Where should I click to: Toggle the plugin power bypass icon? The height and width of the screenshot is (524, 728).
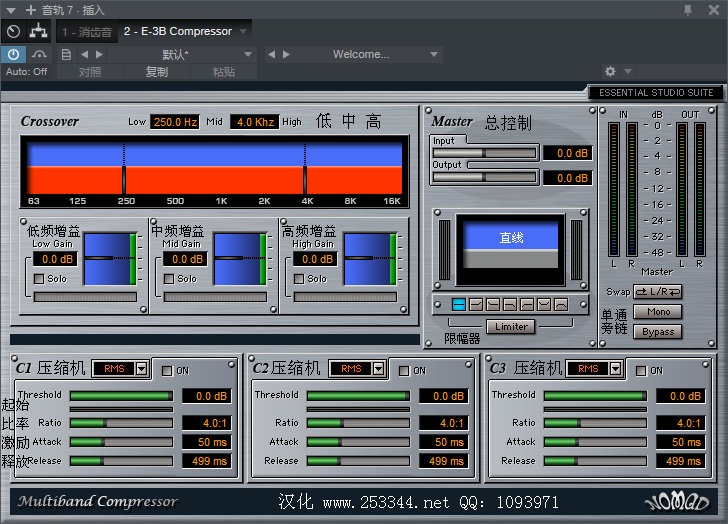[13, 54]
